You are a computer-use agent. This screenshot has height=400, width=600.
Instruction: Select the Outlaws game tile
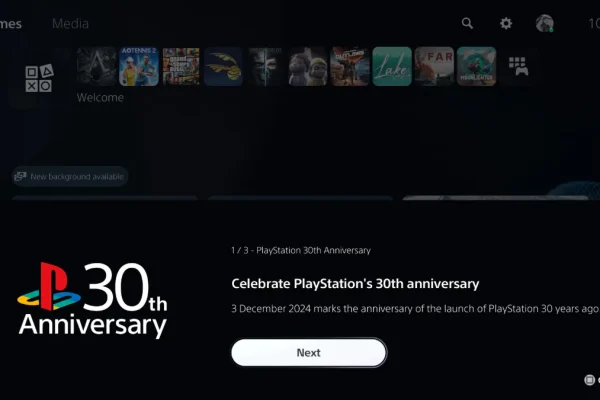(350, 66)
